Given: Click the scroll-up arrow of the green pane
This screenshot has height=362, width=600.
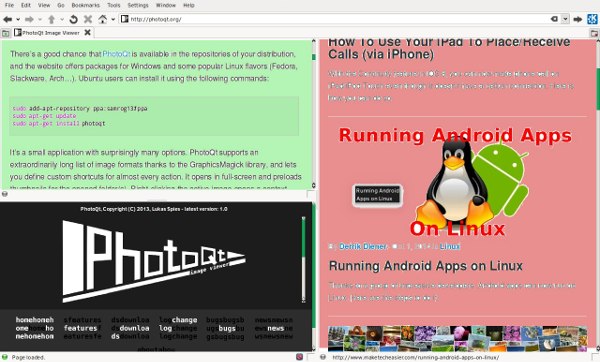Looking at the screenshot, I should click(314, 41).
